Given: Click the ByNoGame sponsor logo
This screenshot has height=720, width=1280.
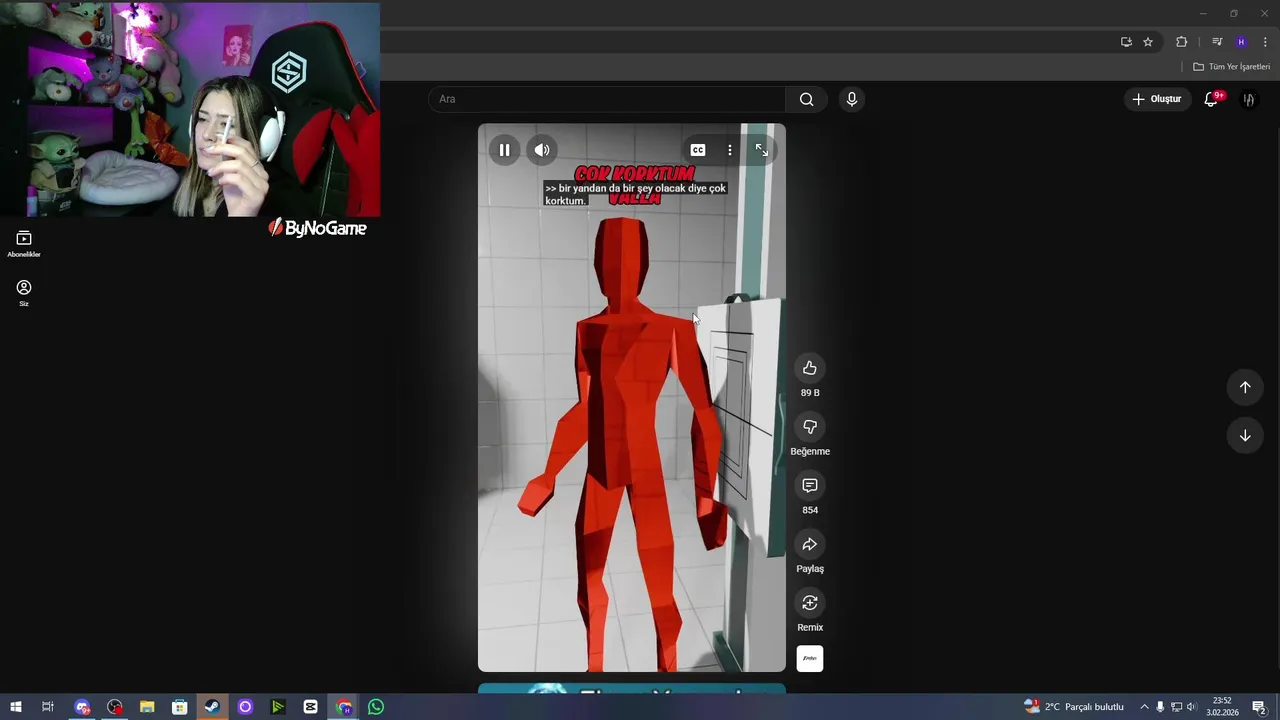Looking at the screenshot, I should (x=318, y=228).
